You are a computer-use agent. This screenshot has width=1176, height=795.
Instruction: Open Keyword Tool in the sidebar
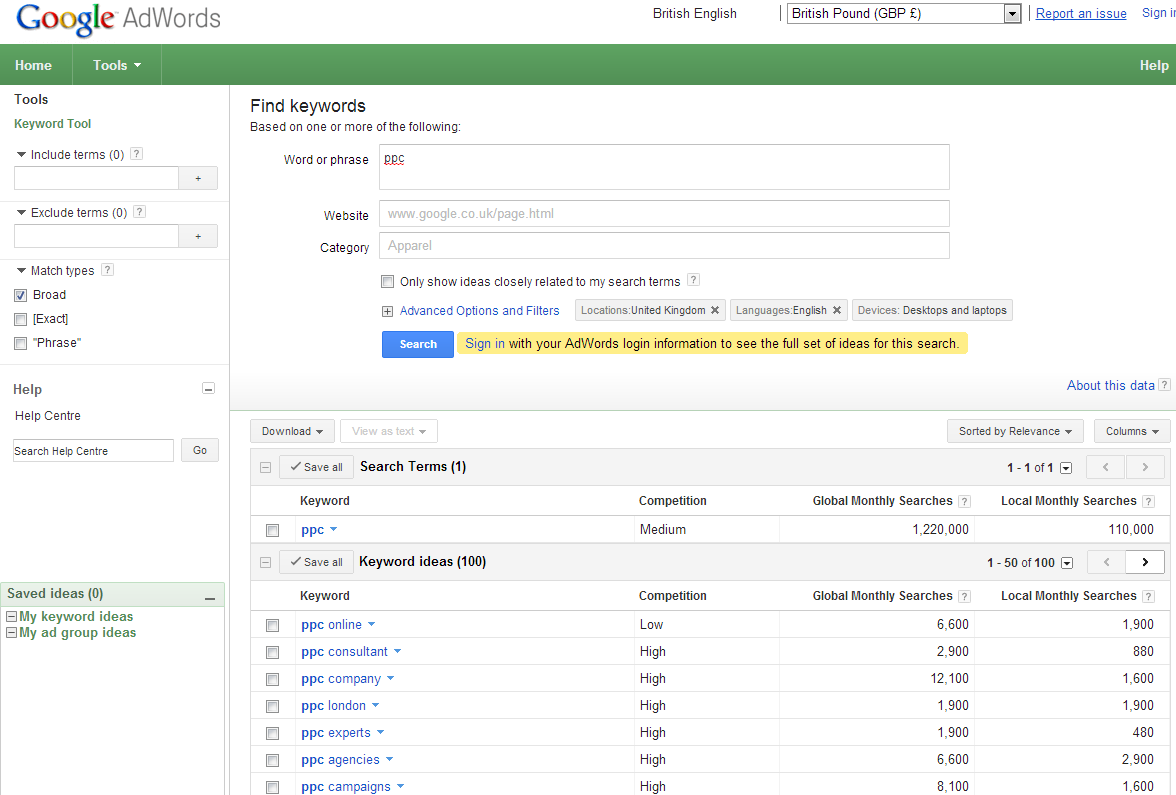52,124
